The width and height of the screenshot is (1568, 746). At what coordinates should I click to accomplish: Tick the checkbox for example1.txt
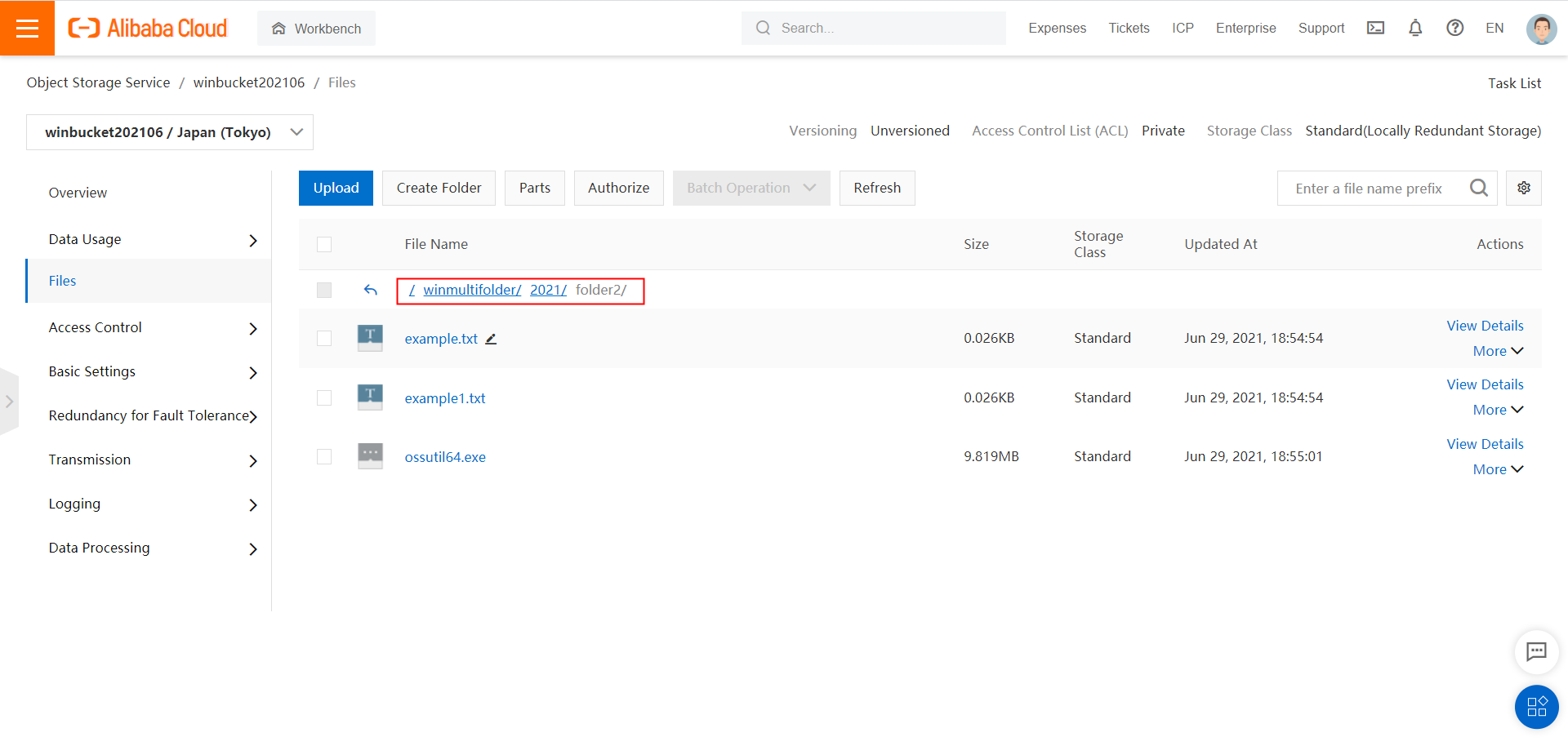324,397
